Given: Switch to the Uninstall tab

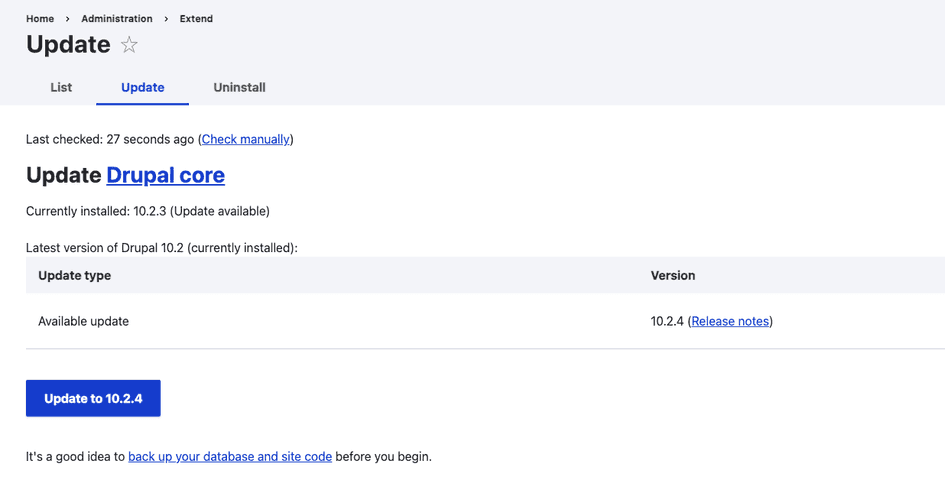Looking at the screenshot, I should tap(239, 87).
